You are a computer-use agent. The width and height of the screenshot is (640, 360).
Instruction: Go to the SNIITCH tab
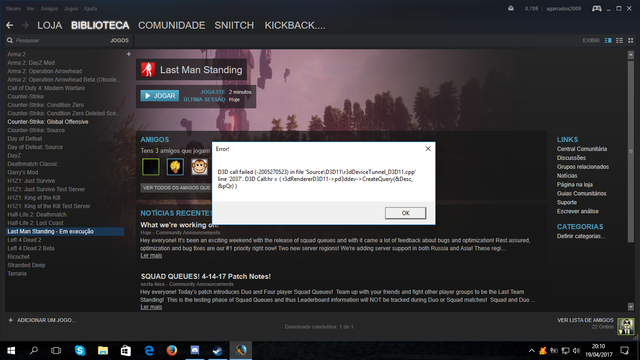(x=234, y=25)
